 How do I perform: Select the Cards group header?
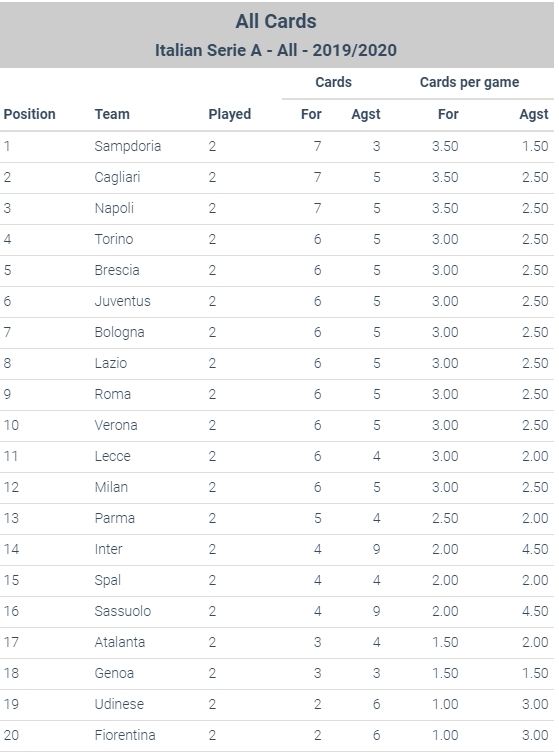(333, 82)
